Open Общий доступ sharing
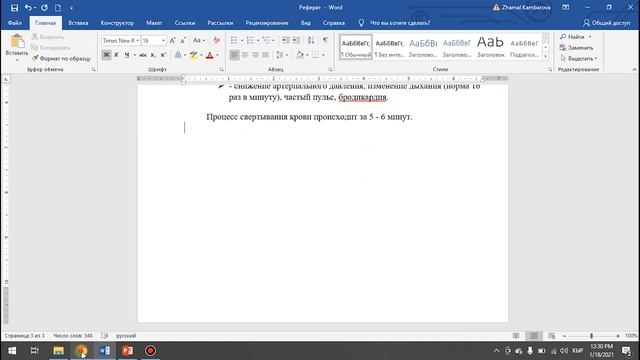 607,23
